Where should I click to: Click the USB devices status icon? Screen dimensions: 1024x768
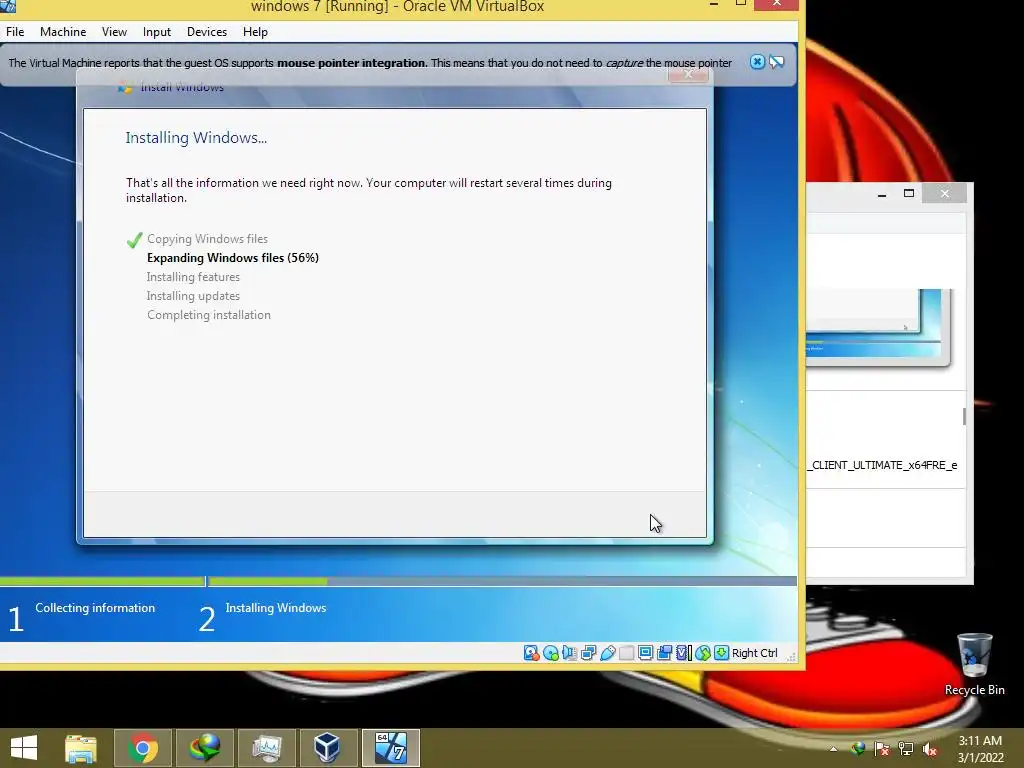[x=607, y=652]
